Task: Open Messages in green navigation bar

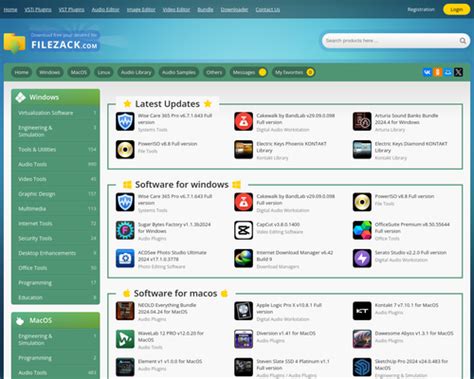Action: tap(248, 72)
